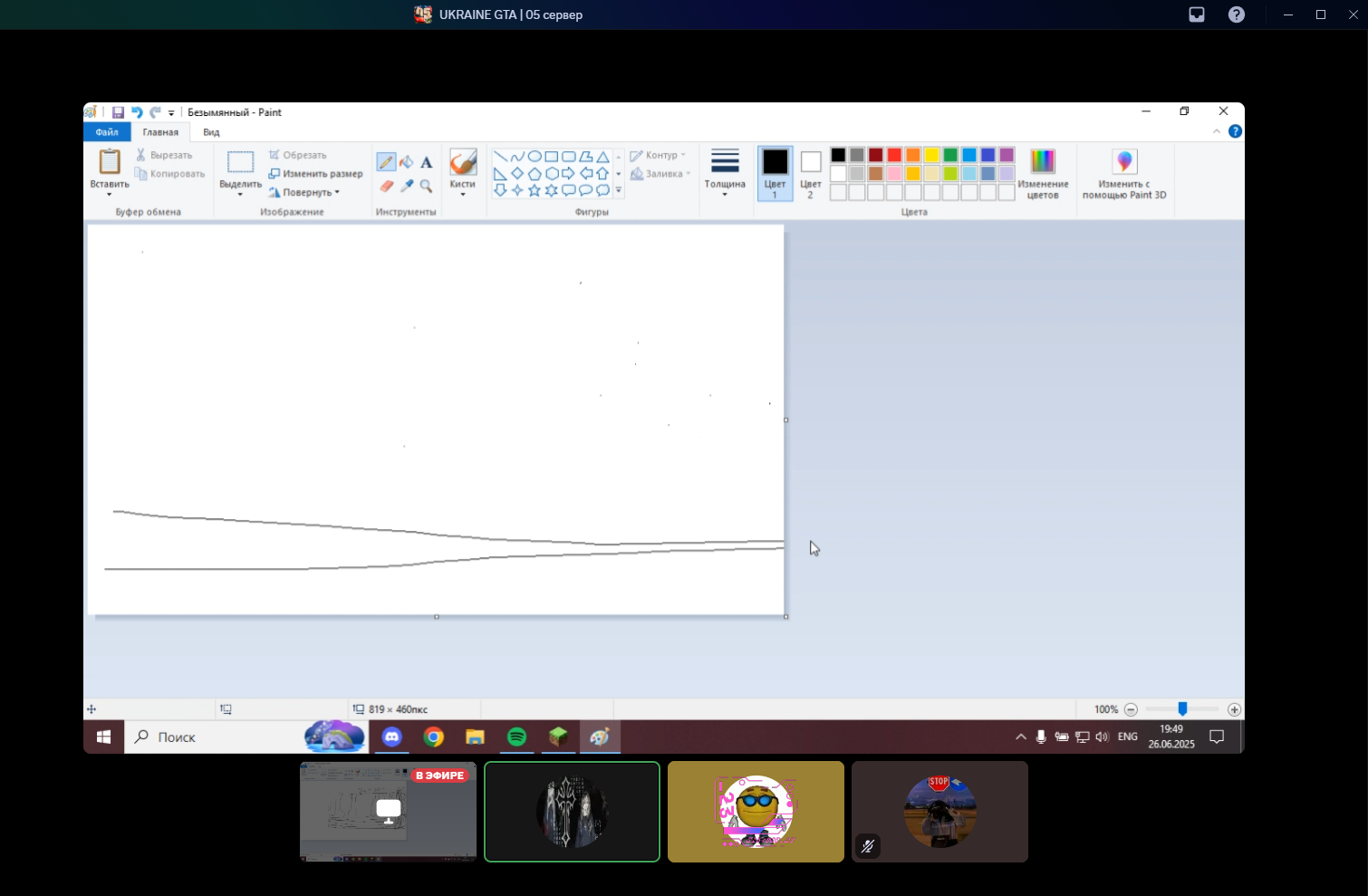1368x896 pixels.
Task: Switch to the Вид tab
Action: coord(211,132)
